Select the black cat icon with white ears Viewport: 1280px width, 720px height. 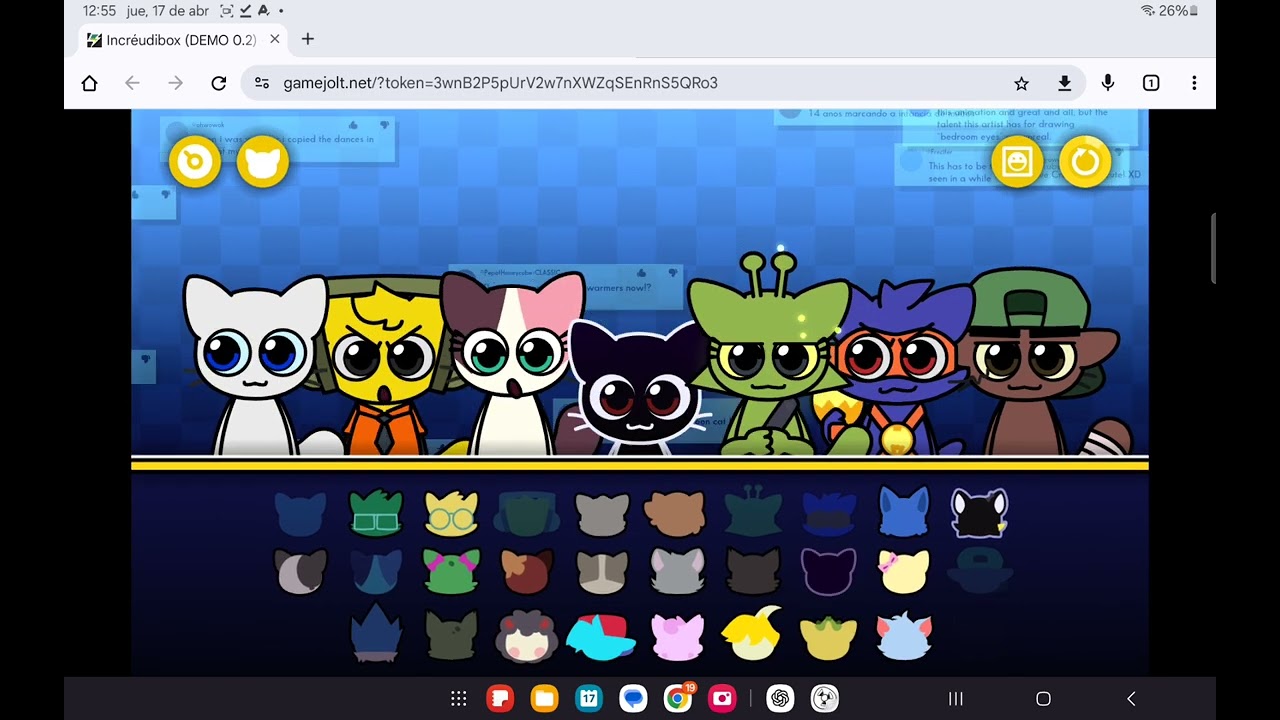[x=979, y=513]
